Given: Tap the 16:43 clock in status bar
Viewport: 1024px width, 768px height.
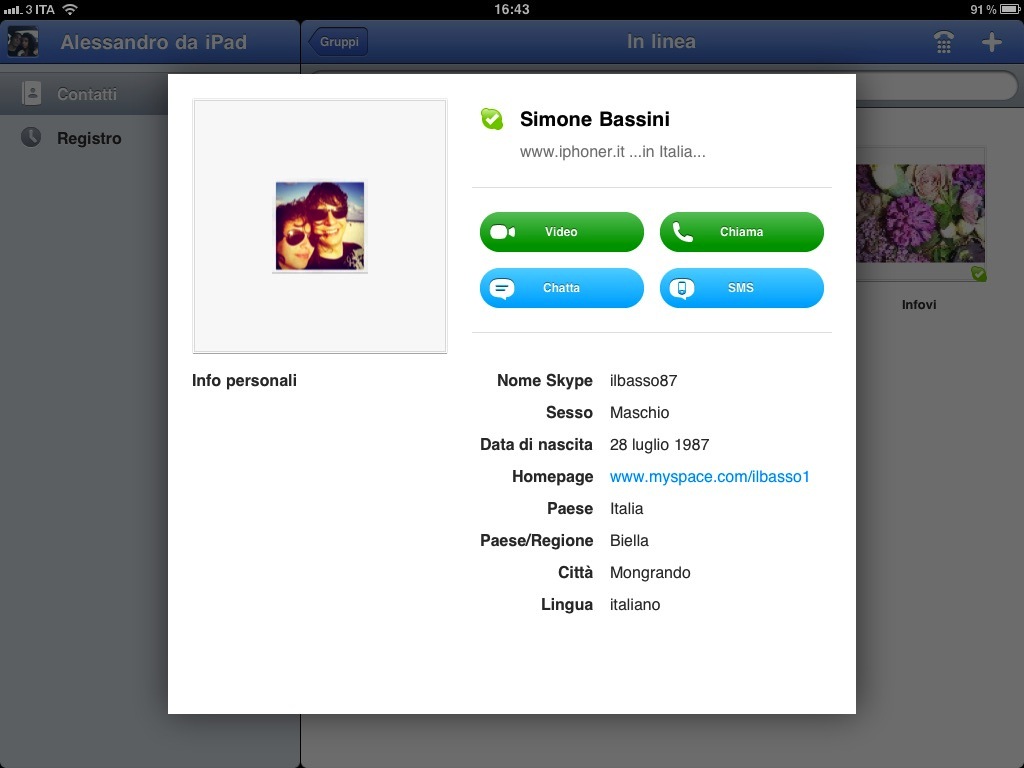Looking at the screenshot, I should pos(512,9).
